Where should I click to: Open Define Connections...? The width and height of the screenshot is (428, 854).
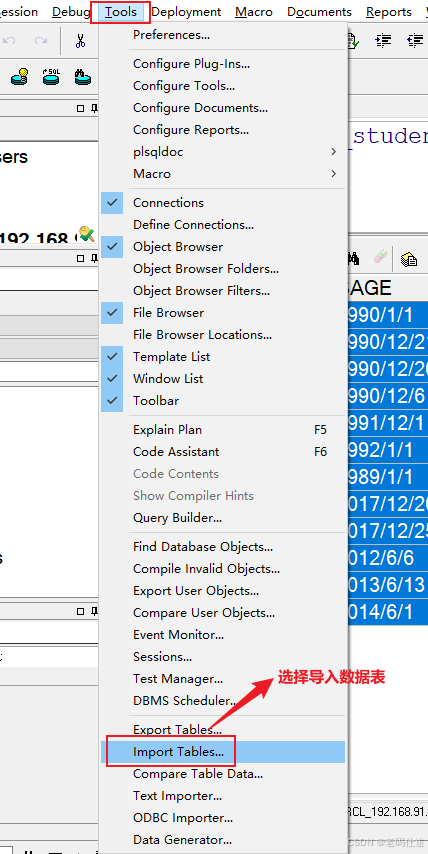tap(223, 224)
